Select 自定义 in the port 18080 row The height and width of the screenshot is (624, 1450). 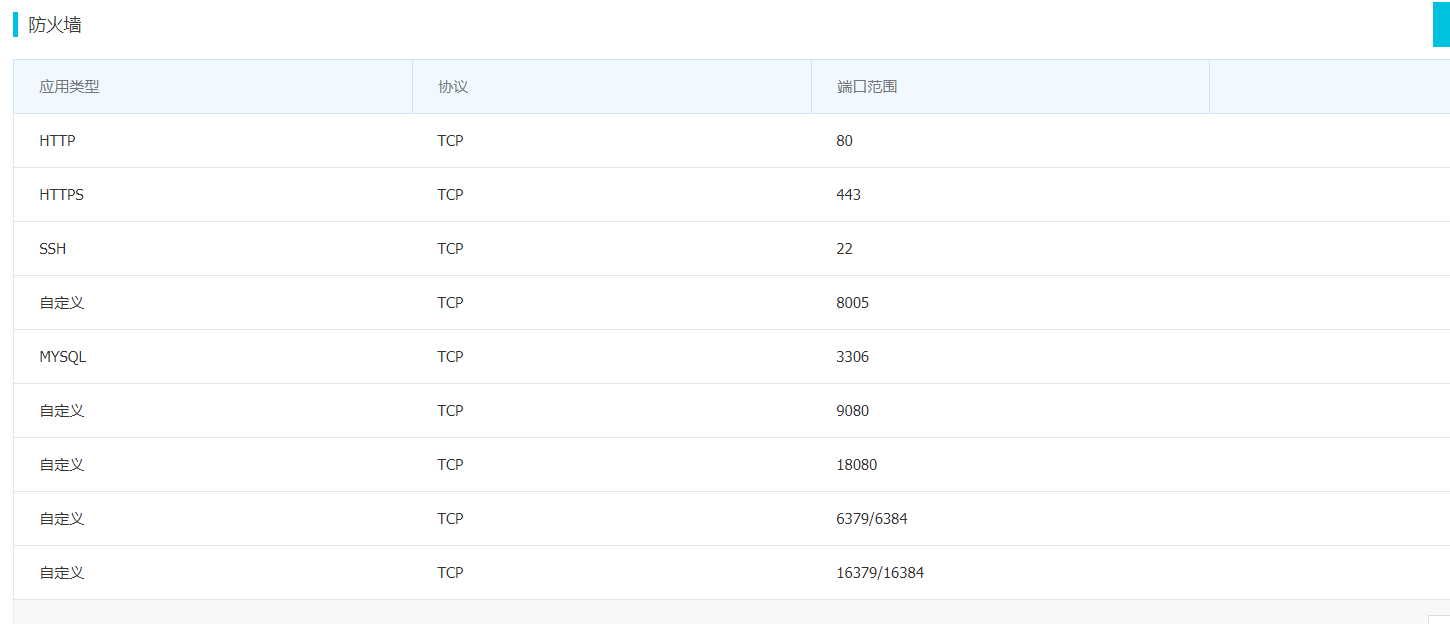click(x=62, y=465)
